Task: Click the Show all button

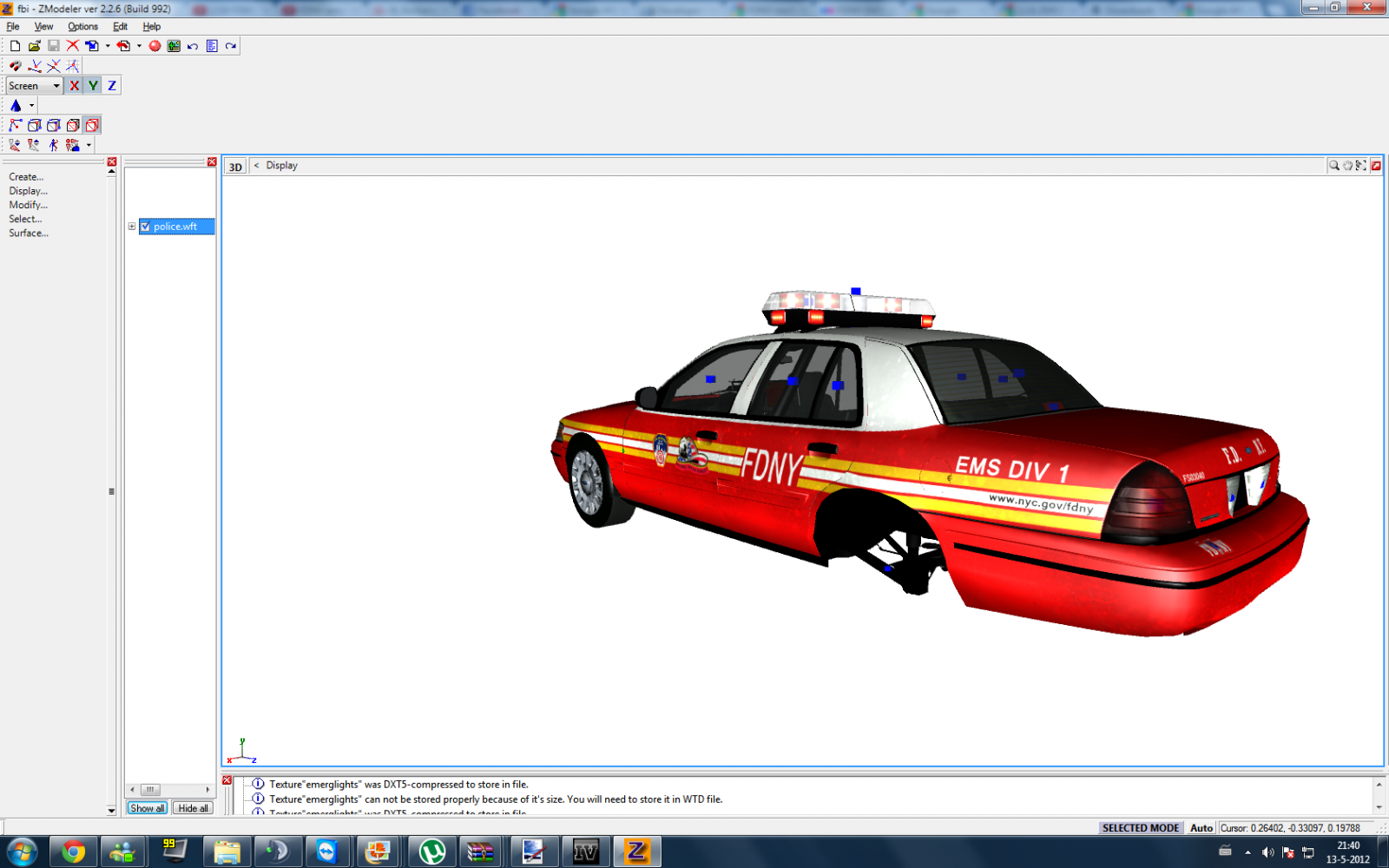Action: click(147, 808)
